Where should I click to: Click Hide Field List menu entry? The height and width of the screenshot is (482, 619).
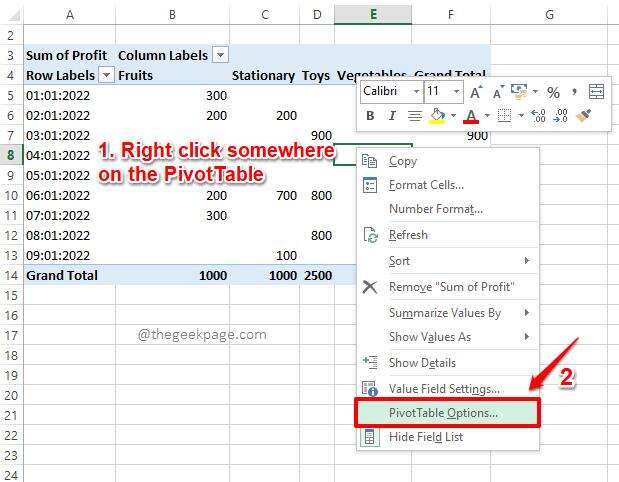click(426, 437)
